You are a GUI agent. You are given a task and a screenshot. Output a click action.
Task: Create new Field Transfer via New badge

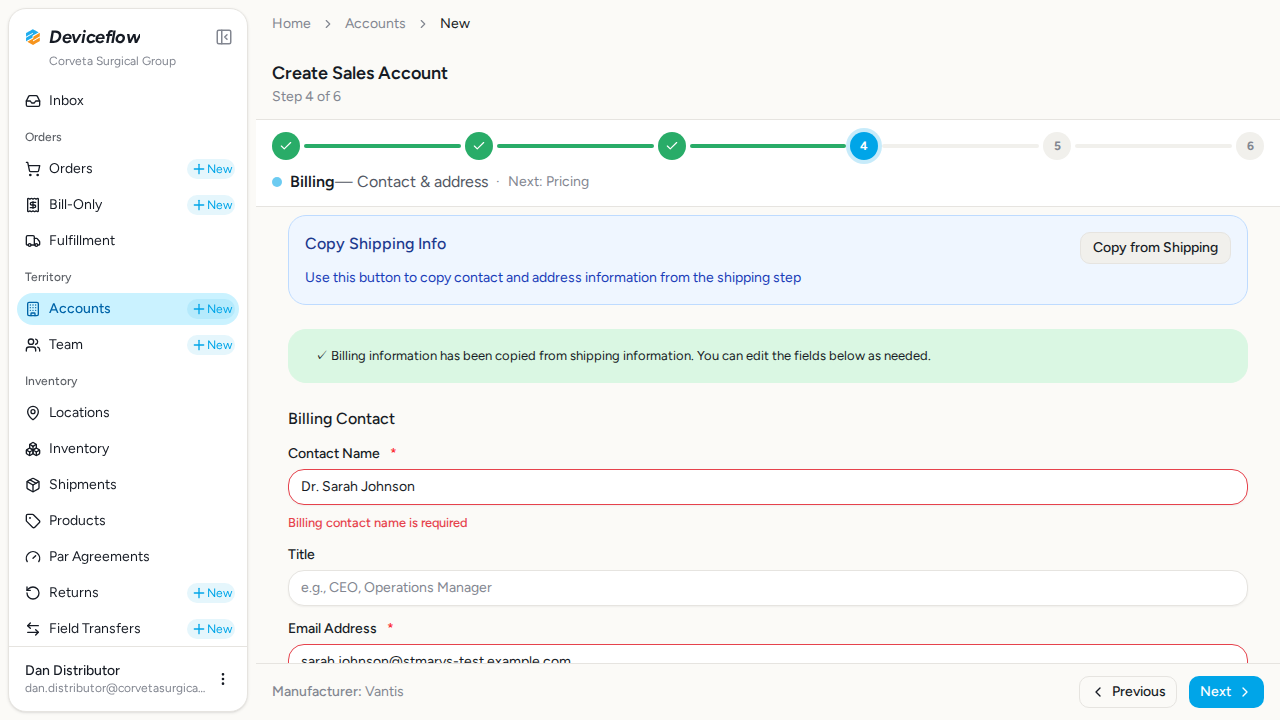pos(211,629)
